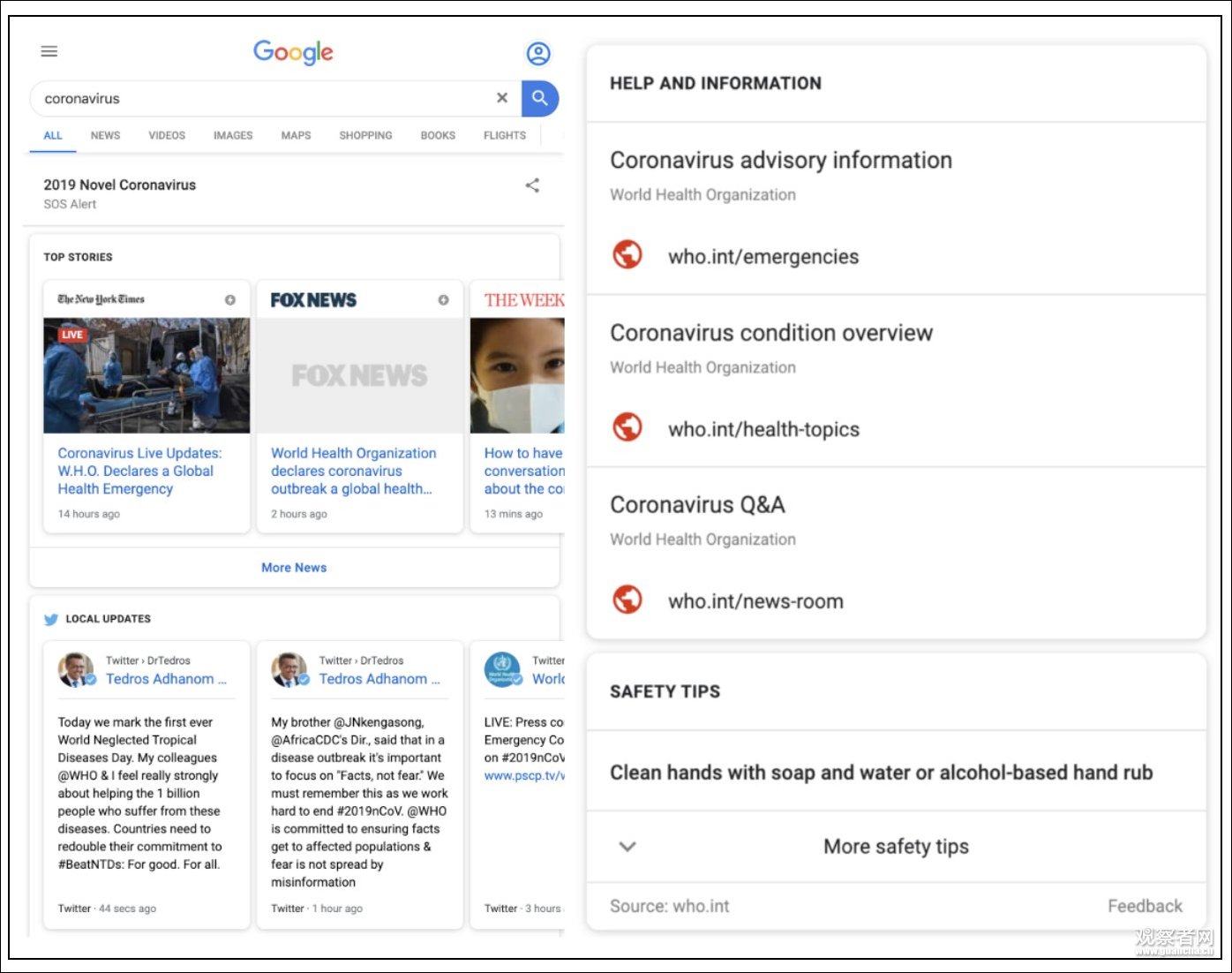This screenshot has width=1232, height=973.
Task: Click 'Coronavirus Q&A' heading
Action: 697,505
